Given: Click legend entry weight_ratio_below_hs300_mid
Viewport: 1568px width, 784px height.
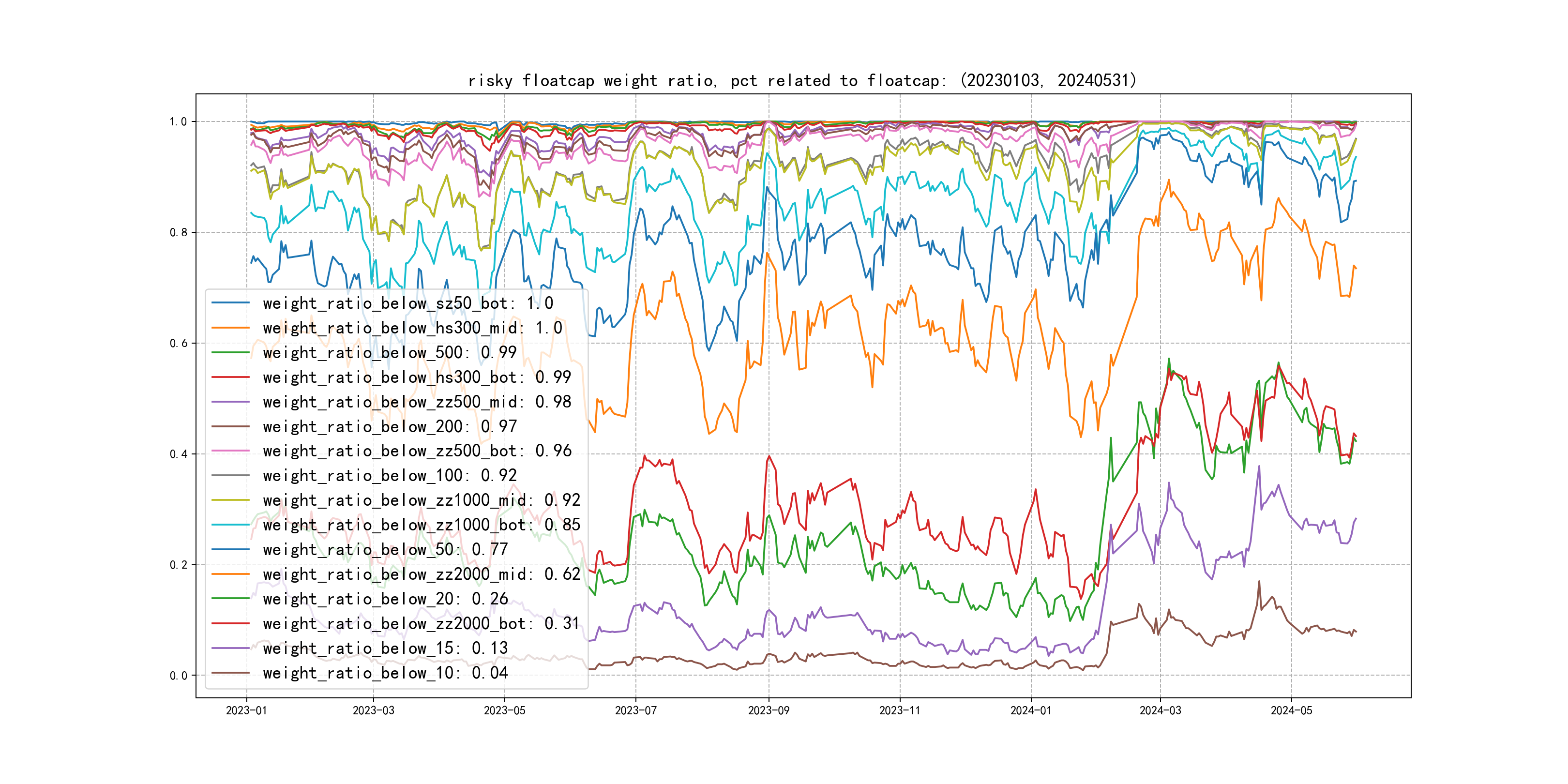Looking at the screenshot, I should (412, 328).
